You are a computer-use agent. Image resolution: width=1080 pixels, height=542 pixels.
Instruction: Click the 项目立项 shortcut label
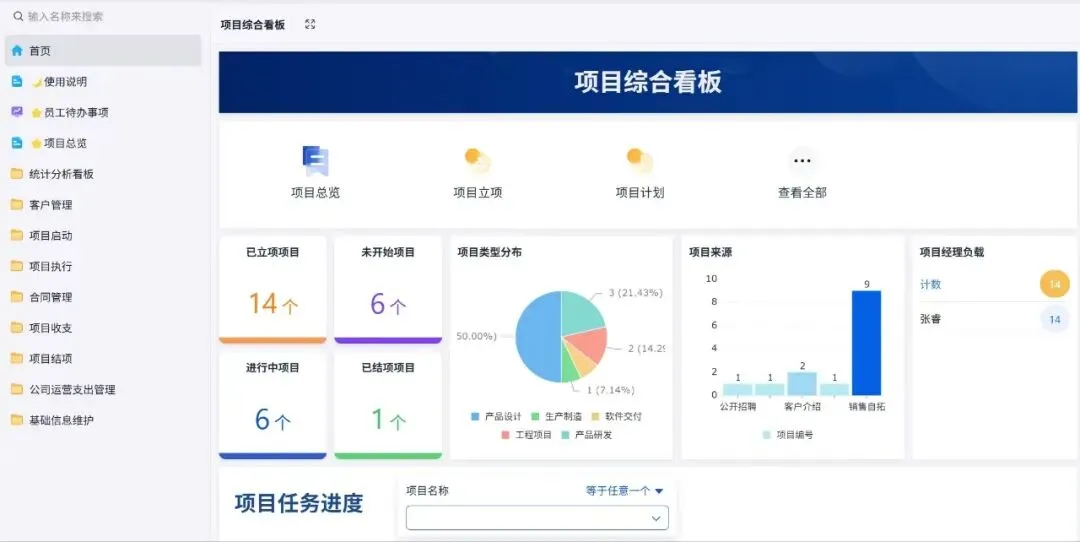click(x=477, y=193)
